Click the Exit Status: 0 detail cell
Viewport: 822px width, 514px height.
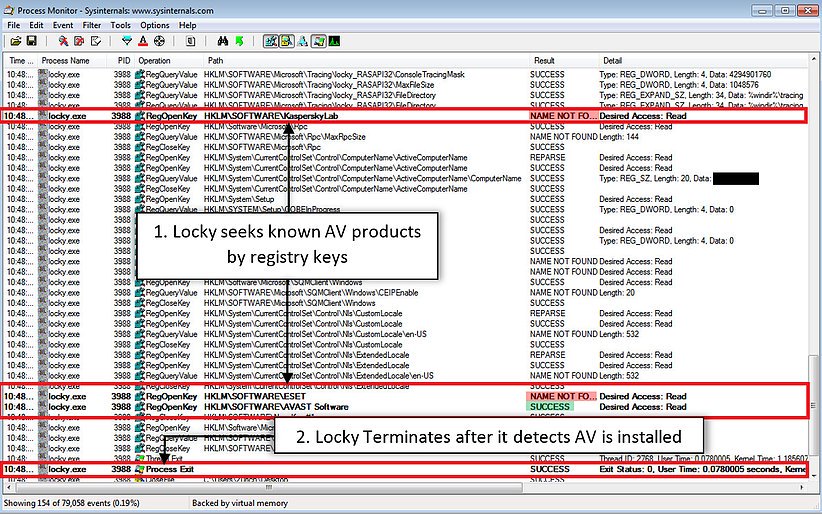pyautogui.click(x=702, y=469)
